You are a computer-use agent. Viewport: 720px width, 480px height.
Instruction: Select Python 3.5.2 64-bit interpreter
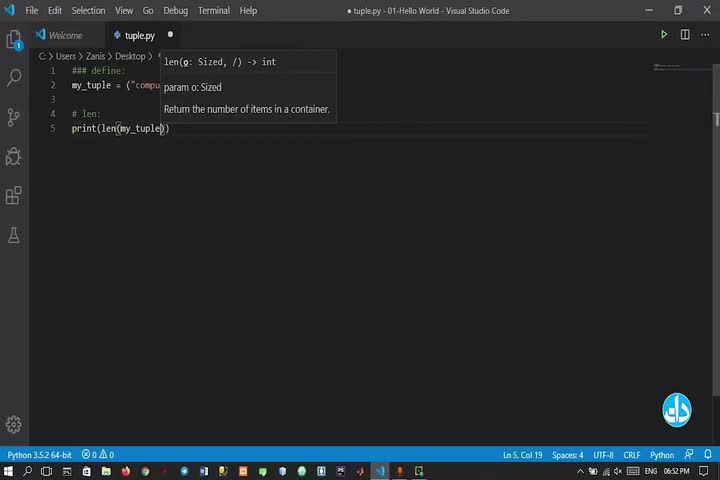click(x=39, y=455)
